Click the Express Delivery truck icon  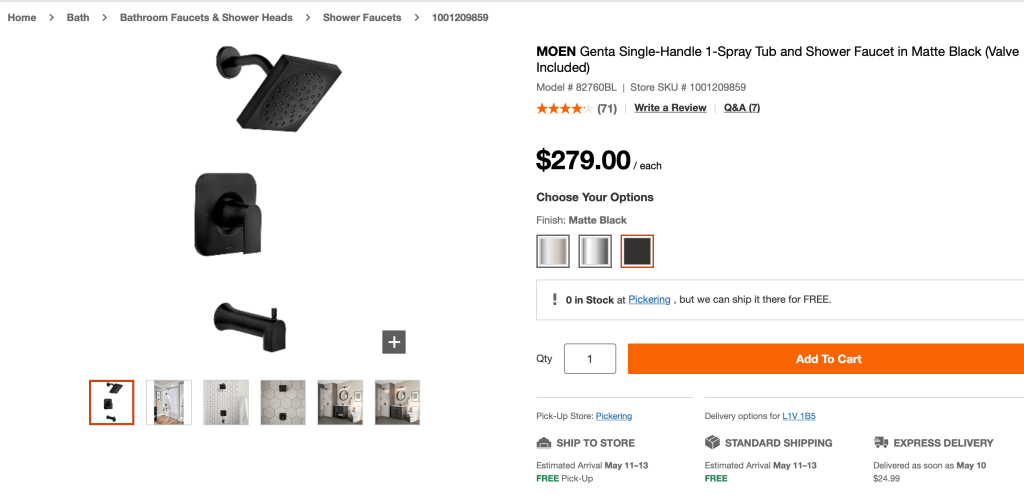point(881,442)
